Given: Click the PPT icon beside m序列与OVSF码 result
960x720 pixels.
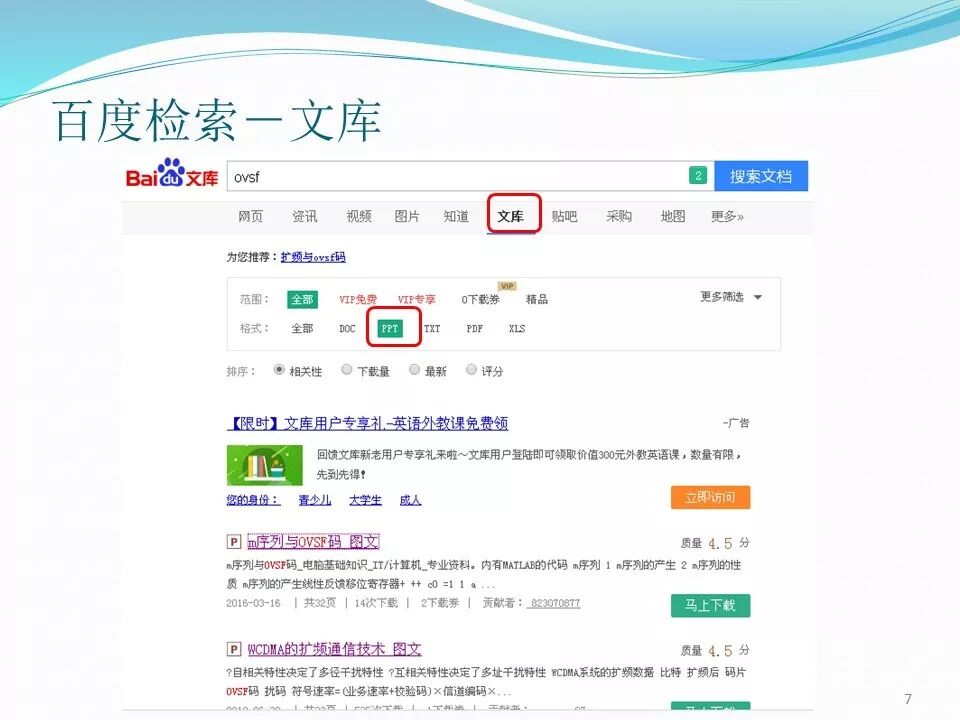Looking at the screenshot, I should pos(233,541).
